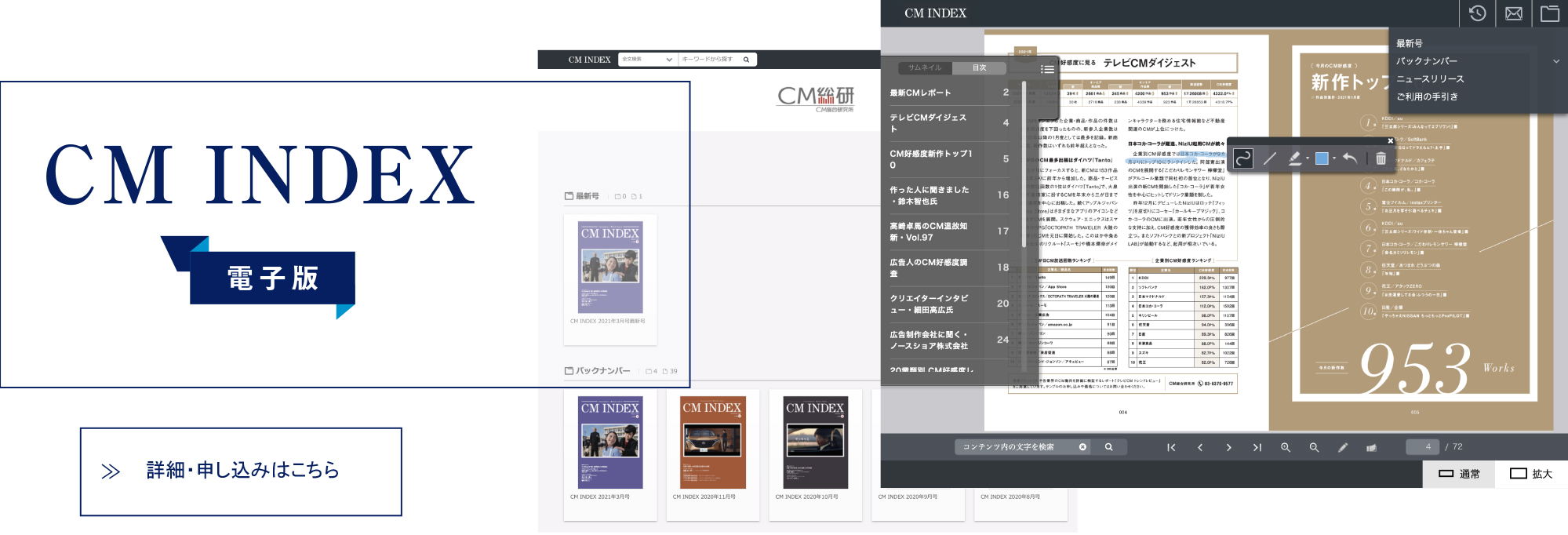Viewport: 1568px width, 535px height.
Task: Open the color picker dropdown arrow
Action: 1334,158
